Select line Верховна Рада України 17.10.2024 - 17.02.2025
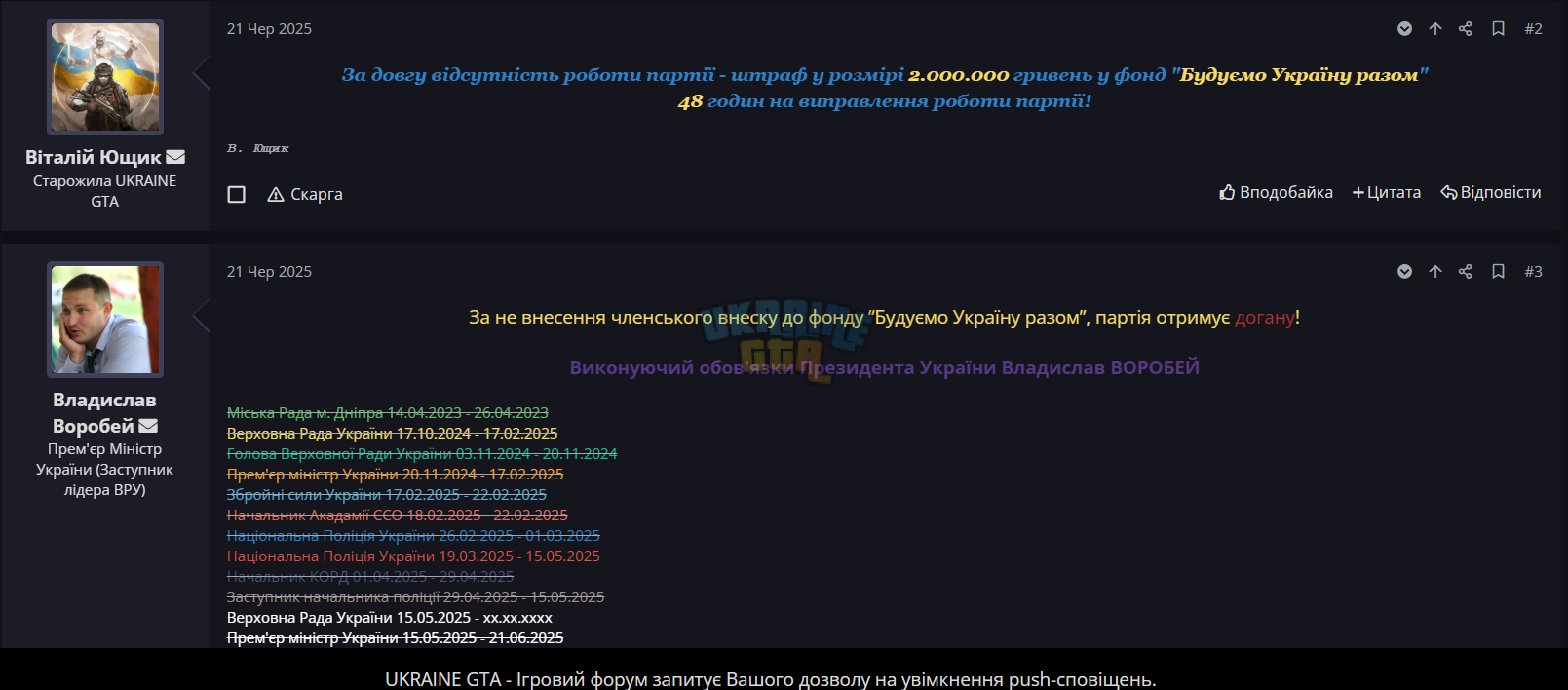Viewport: 1568px width, 690px height. (x=393, y=434)
